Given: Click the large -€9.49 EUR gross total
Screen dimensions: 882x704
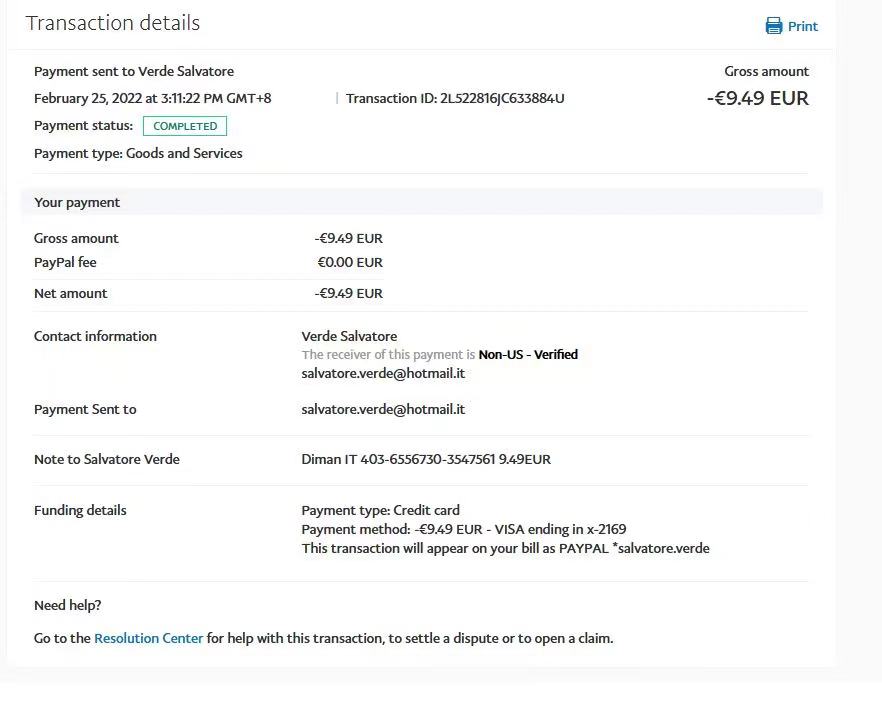Looking at the screenshot, I should coord(757,98).
